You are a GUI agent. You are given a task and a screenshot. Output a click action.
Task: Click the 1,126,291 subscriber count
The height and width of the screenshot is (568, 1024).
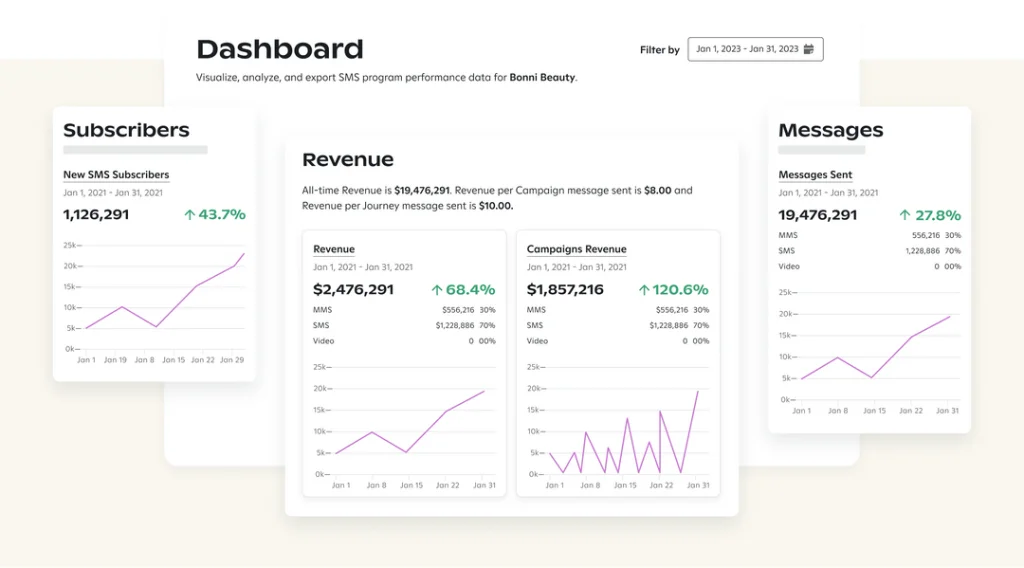tap(96, 214)
